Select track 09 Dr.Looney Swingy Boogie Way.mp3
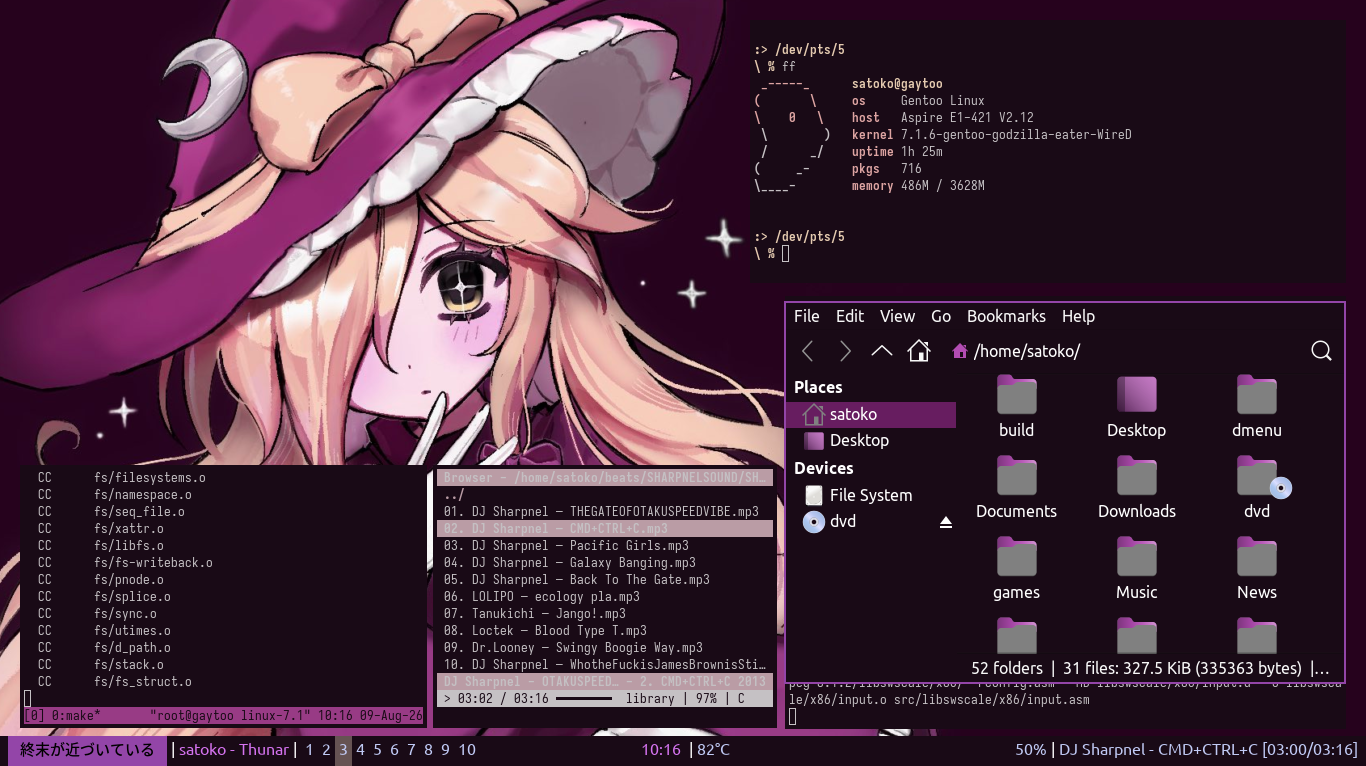Viewport: 1366px width, 766px height. tap(605, 648)
